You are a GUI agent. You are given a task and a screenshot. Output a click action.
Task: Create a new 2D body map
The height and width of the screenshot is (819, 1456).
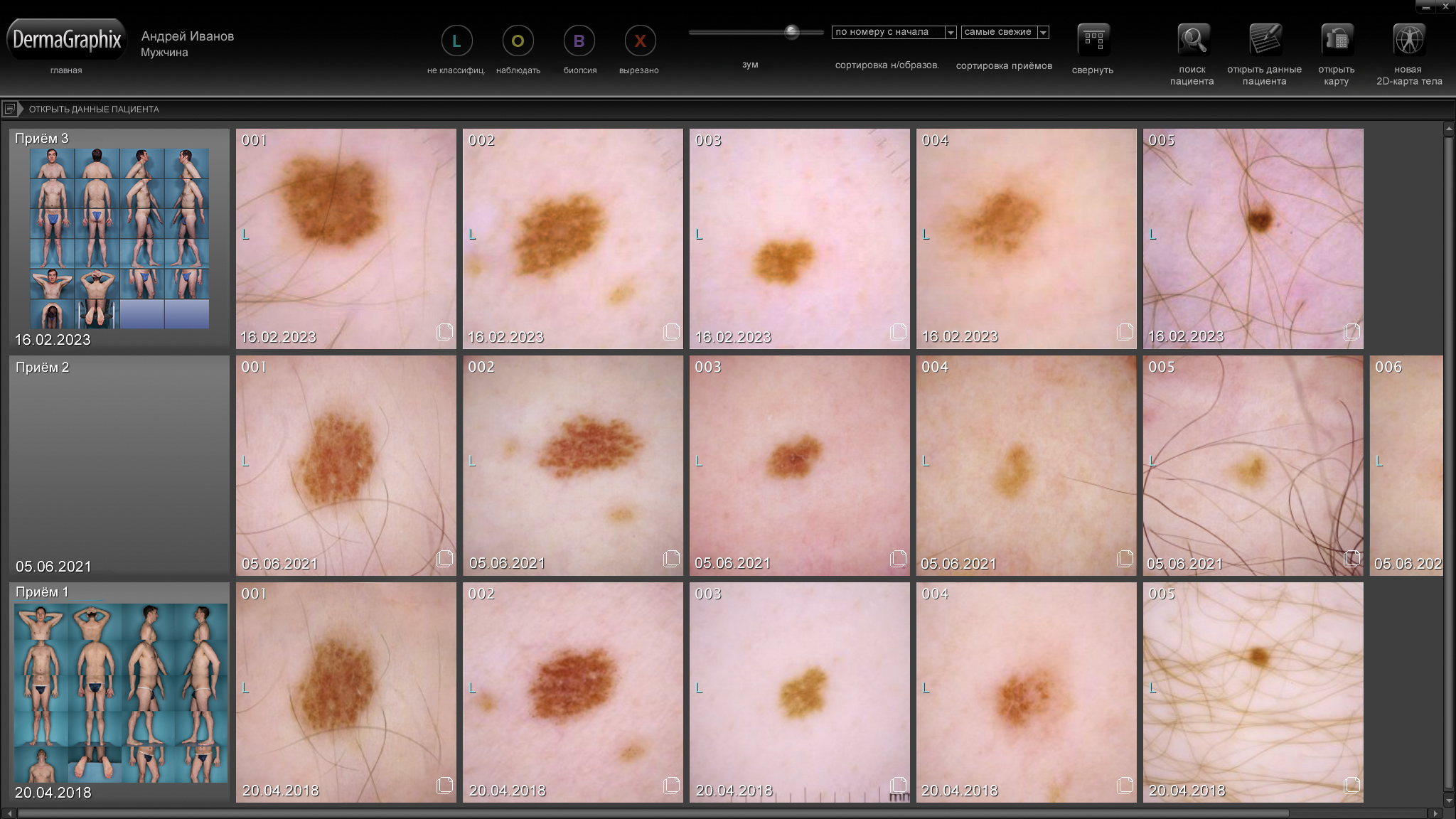(x=1410, y=39)
